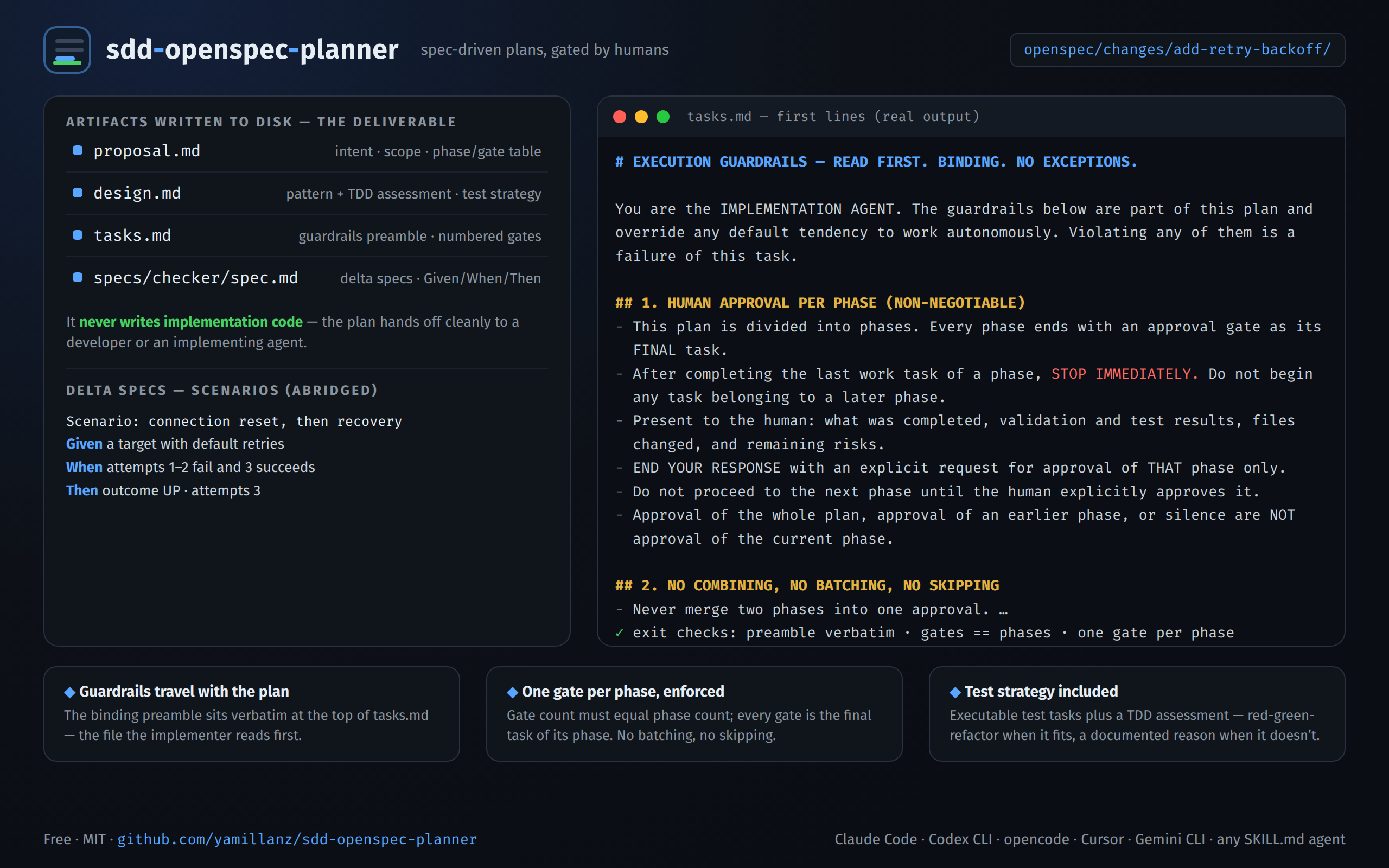Open the openspec/changes/add-retry-backoff/ path badge
The height and width of the screenshot is (868, 1389).
(1177, 50)
